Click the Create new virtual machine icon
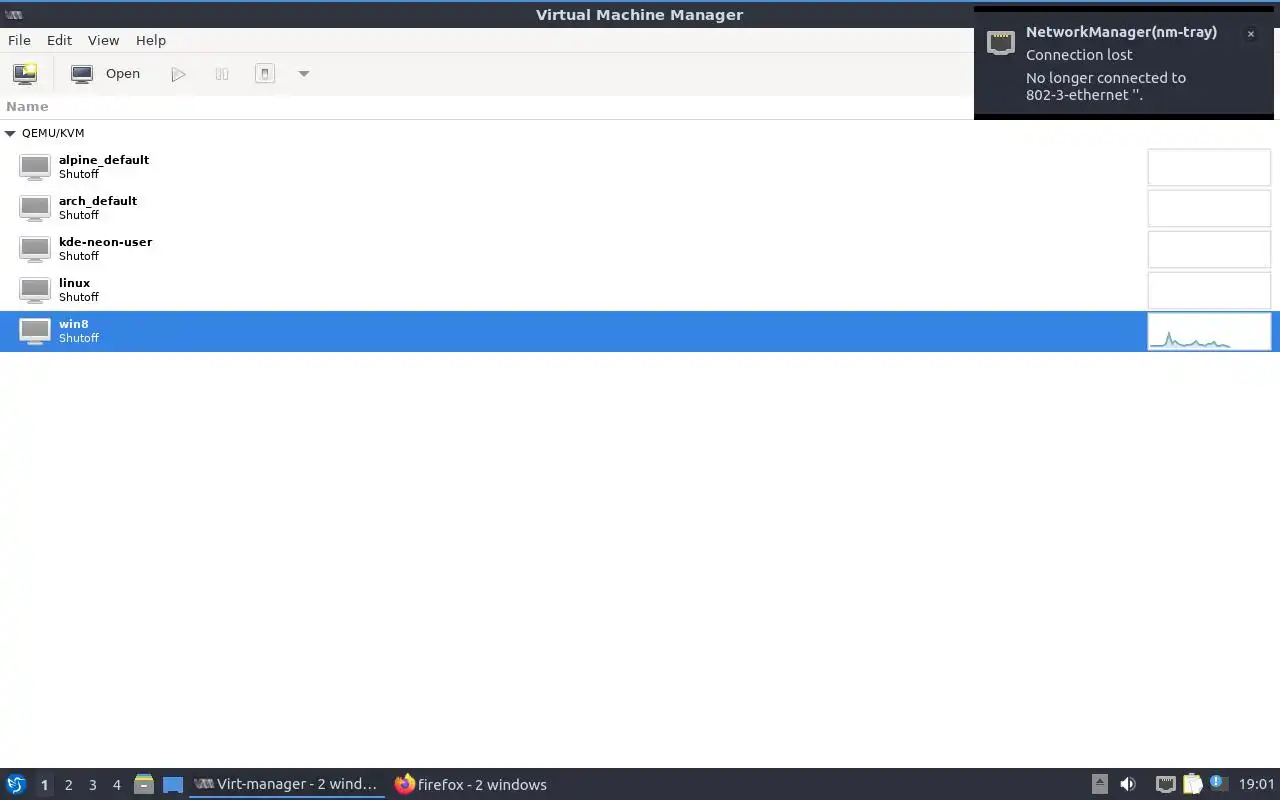 [25, 73]
